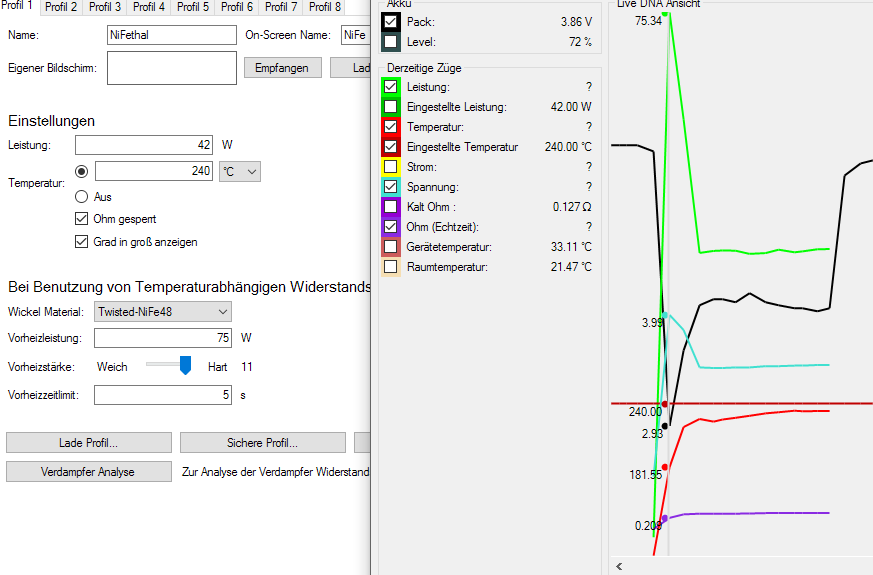873x575 pixels.
Task: Toggle the cyan Spannung trace checkbox
Action: [390, 187]
